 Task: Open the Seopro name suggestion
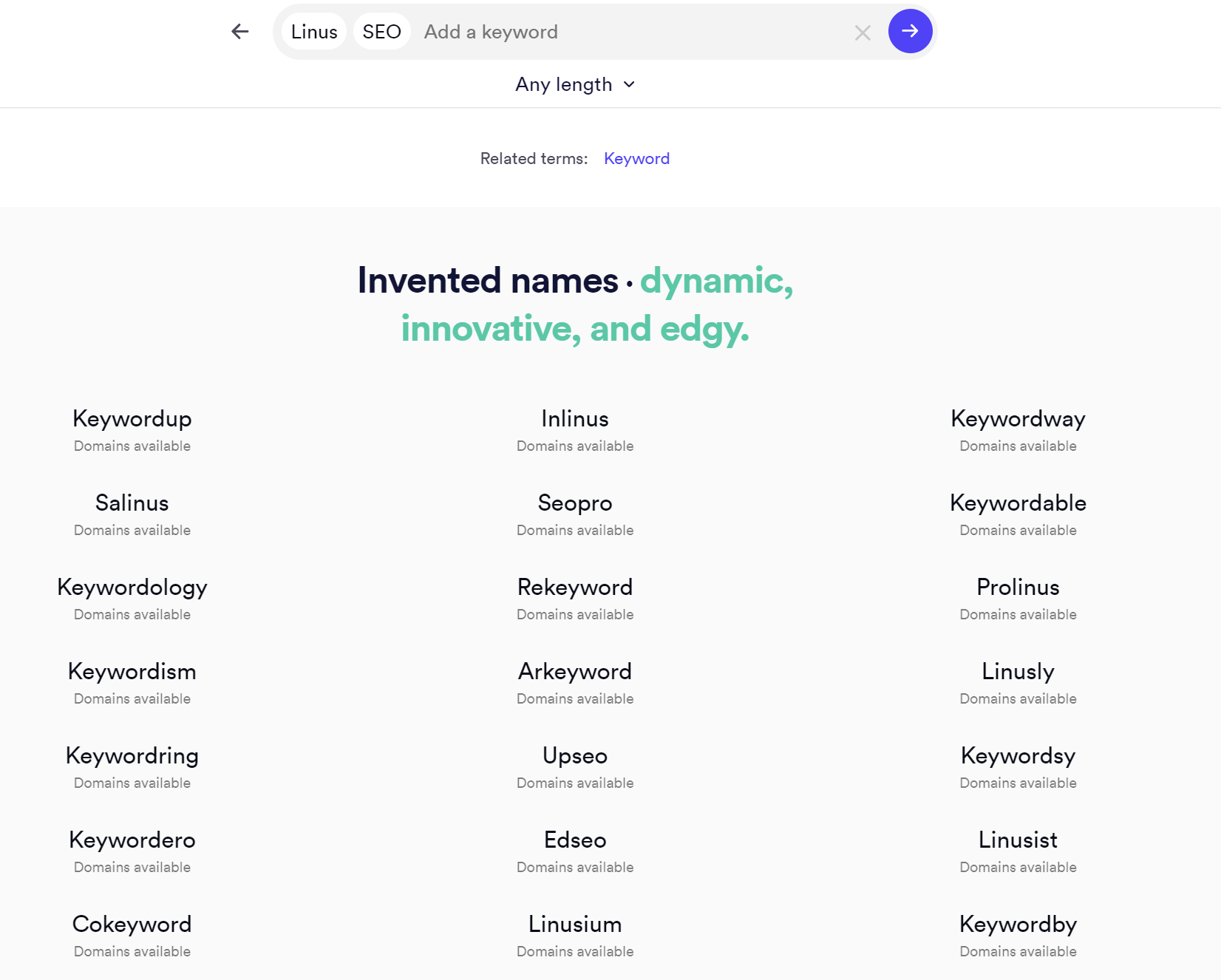pos(575,503)
